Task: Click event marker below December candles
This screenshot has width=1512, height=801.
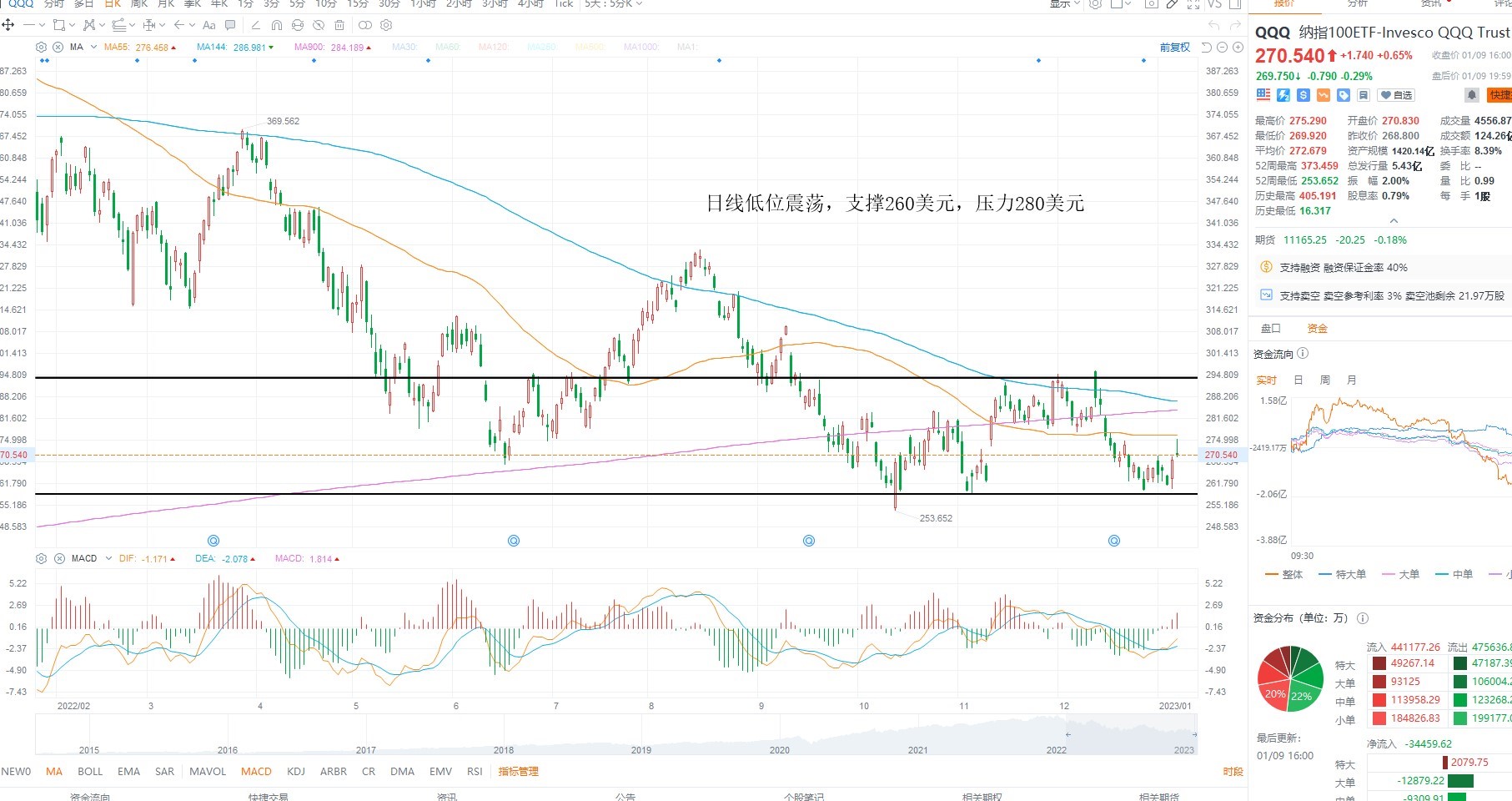Action: pos(1113,541)
